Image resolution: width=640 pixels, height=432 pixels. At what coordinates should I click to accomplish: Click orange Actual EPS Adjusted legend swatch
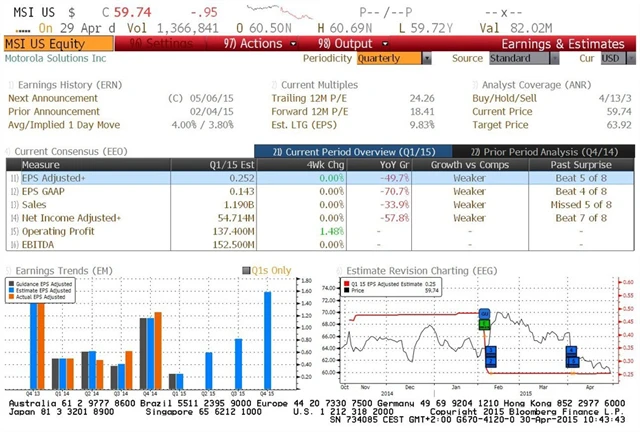tap(15, 297)
